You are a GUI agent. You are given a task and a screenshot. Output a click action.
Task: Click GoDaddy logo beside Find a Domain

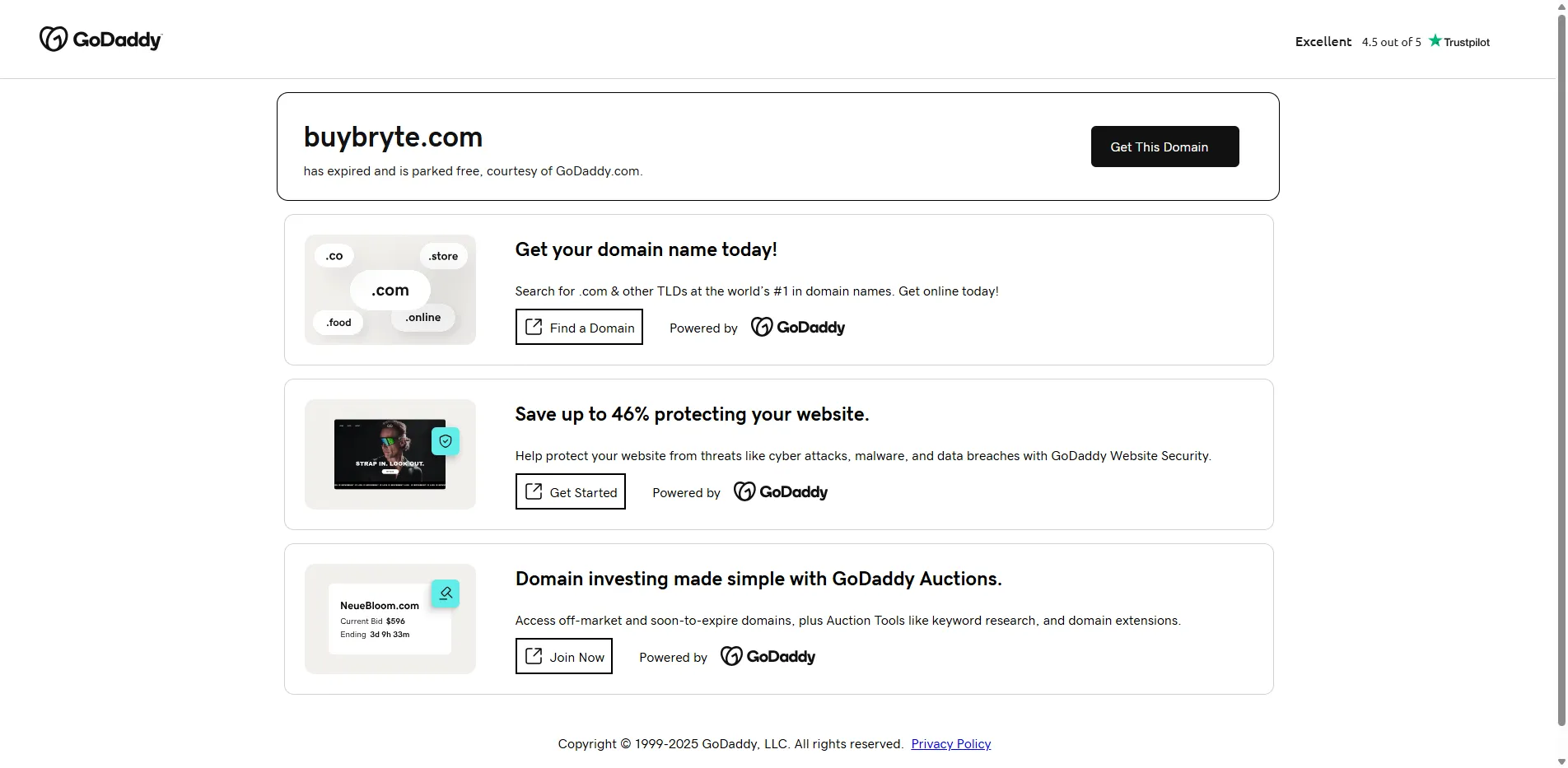(797, 328)
